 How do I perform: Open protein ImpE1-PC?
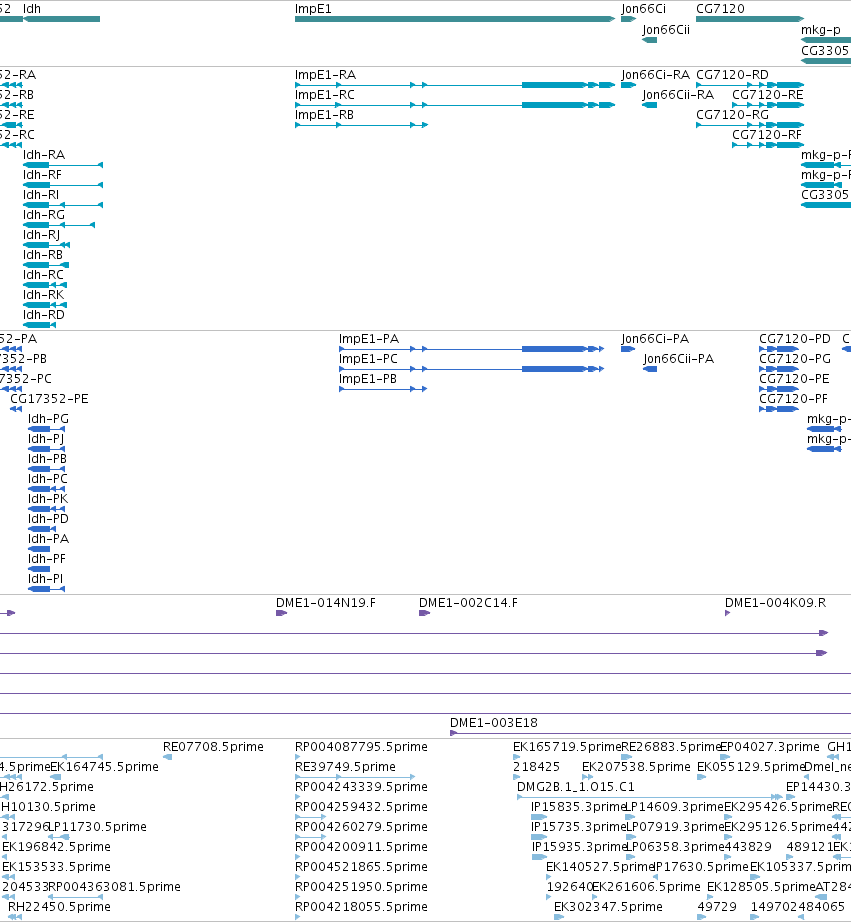coord(471,369)
